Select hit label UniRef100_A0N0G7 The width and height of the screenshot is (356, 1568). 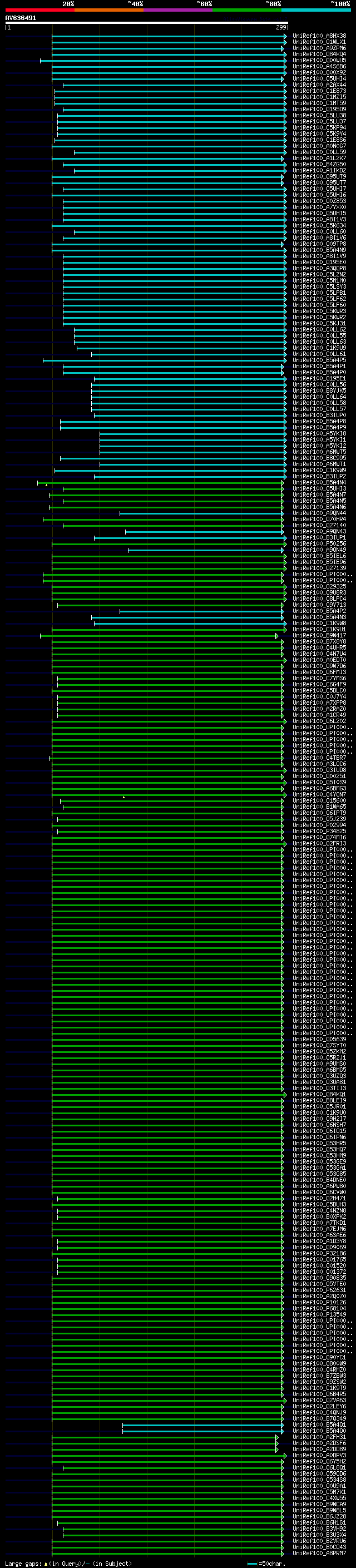pos(319,146)
